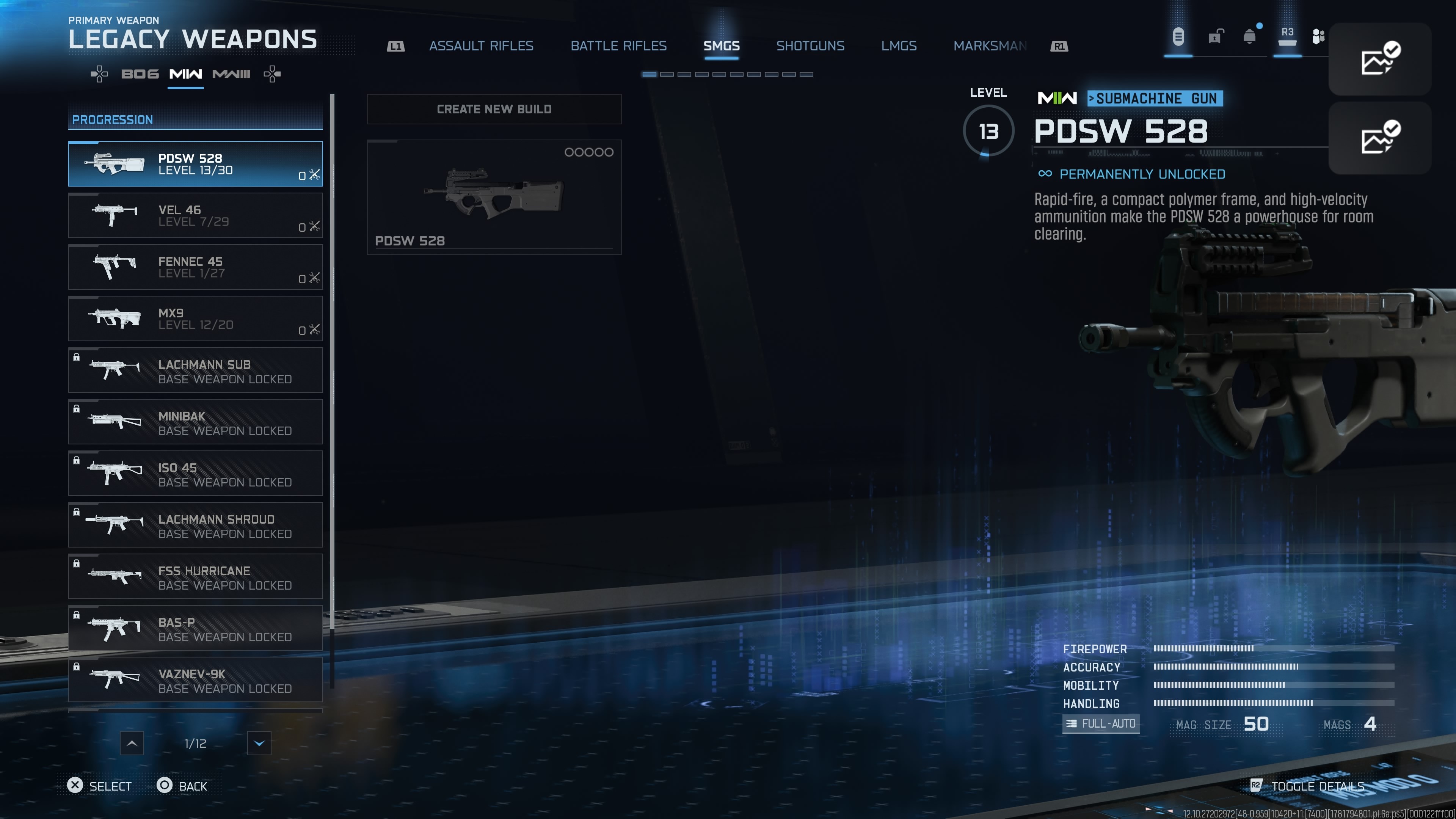Click the attachments tools icon on VEL 46 row
The image size is (1456, 819).
point(315,226)
